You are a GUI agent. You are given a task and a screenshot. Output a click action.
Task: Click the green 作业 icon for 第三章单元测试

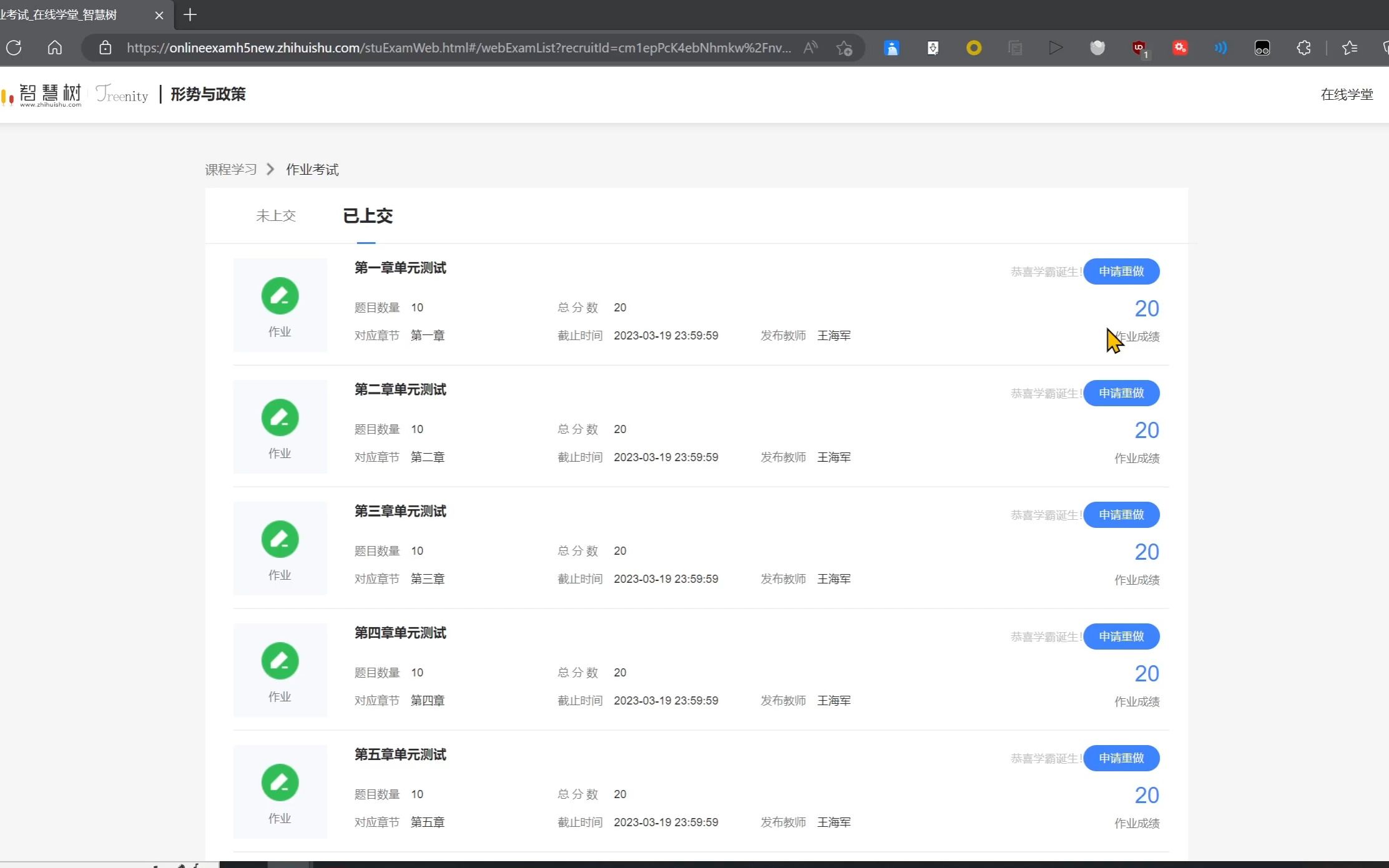[x=280, y=539]
